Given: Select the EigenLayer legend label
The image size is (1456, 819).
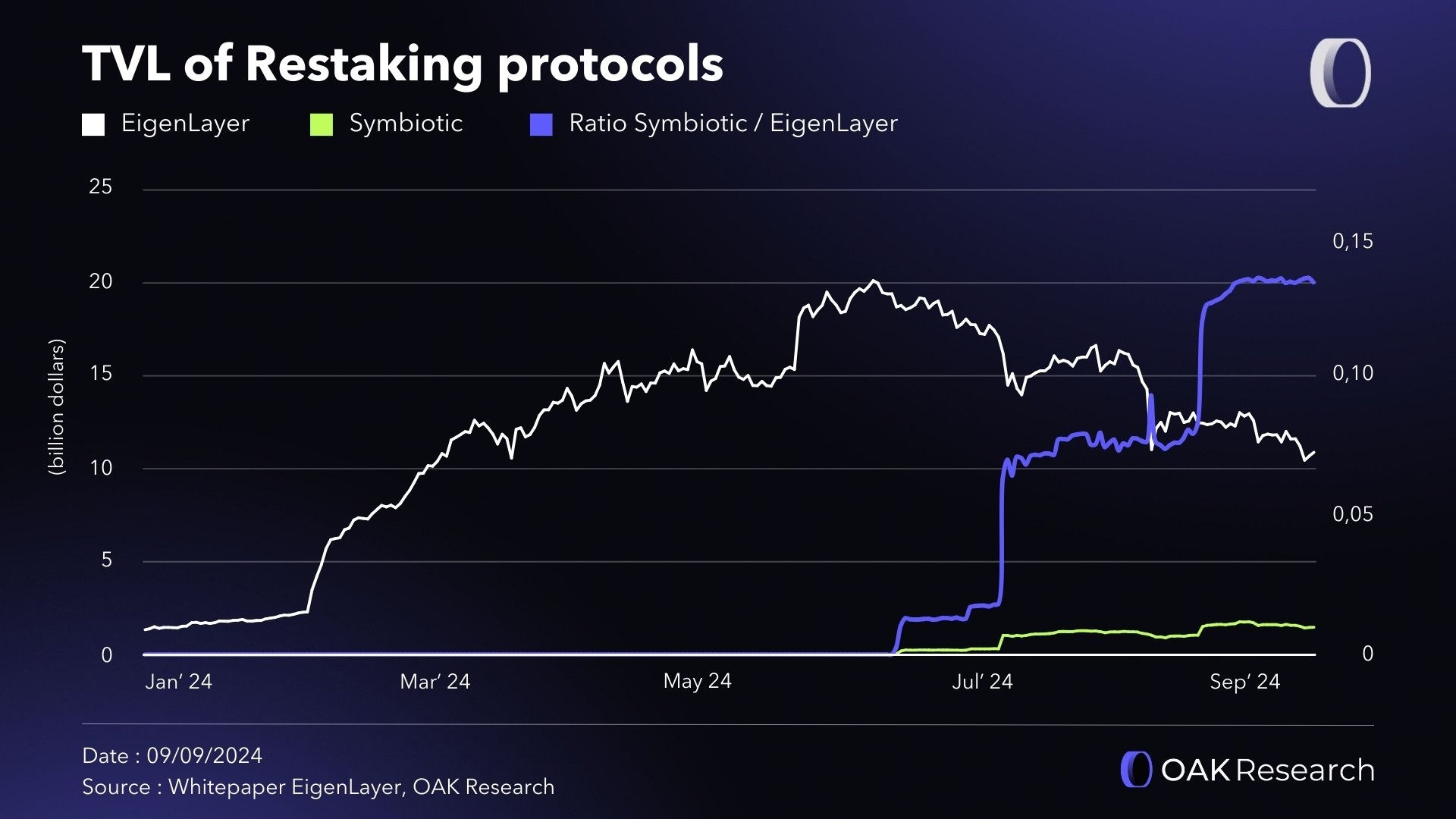Looking at the screenshot, I should click(185, 123).
